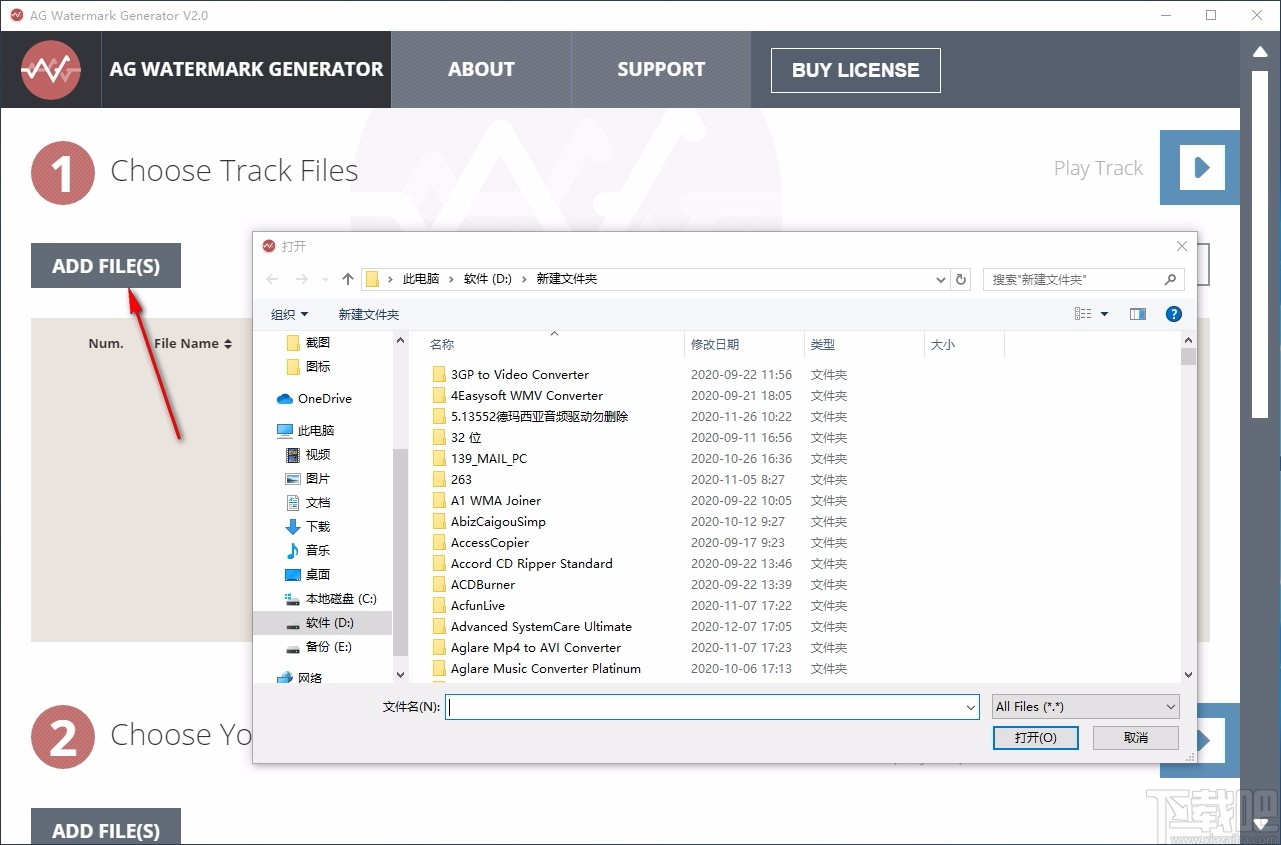Image resolution: width=1281 pixels, height=845 pixels.
Task: Open the 组织 menu dropdown
Action: click(x=290, y=314)
